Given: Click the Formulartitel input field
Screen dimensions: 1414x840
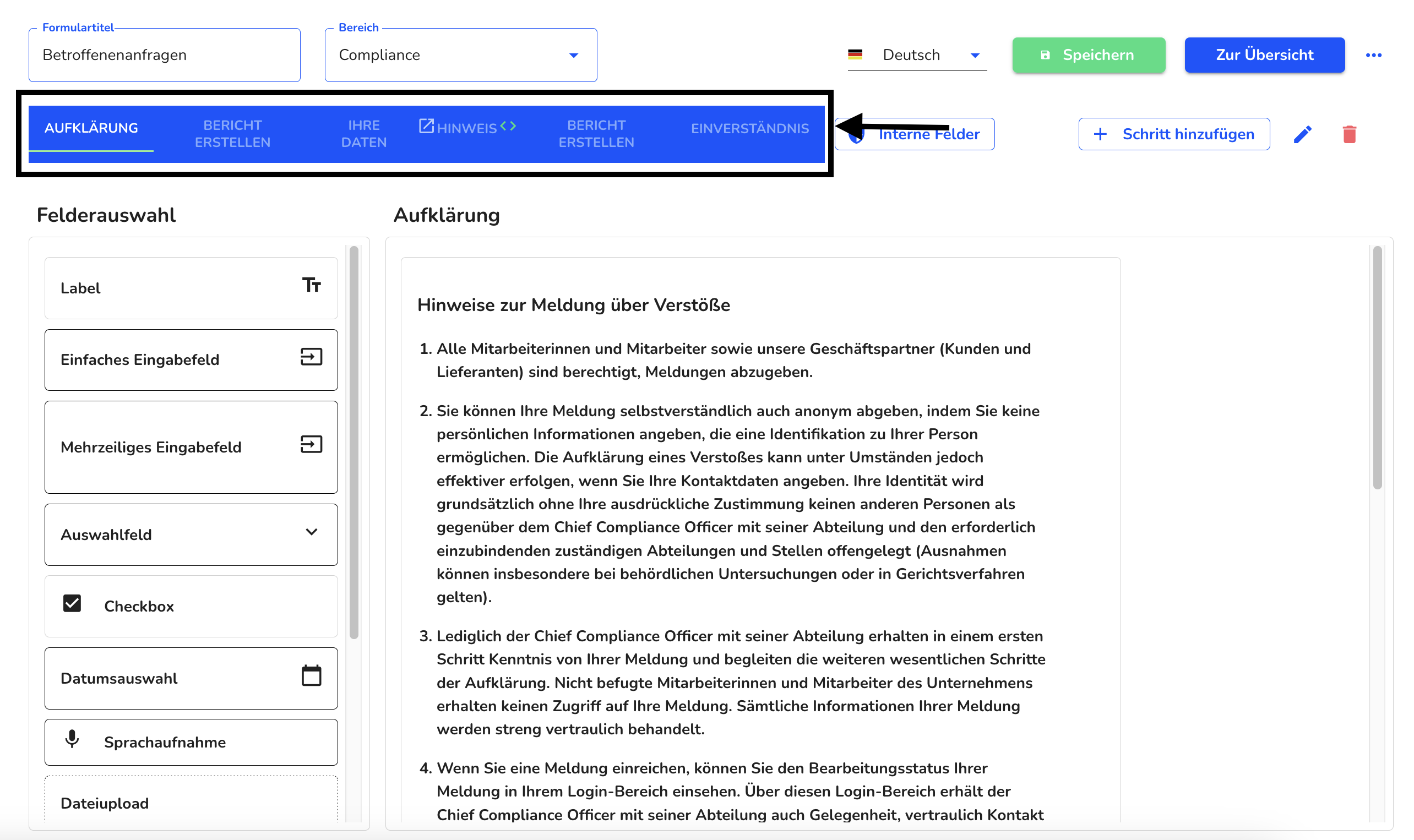Looking at the screenshot, I should pos(165,55).
